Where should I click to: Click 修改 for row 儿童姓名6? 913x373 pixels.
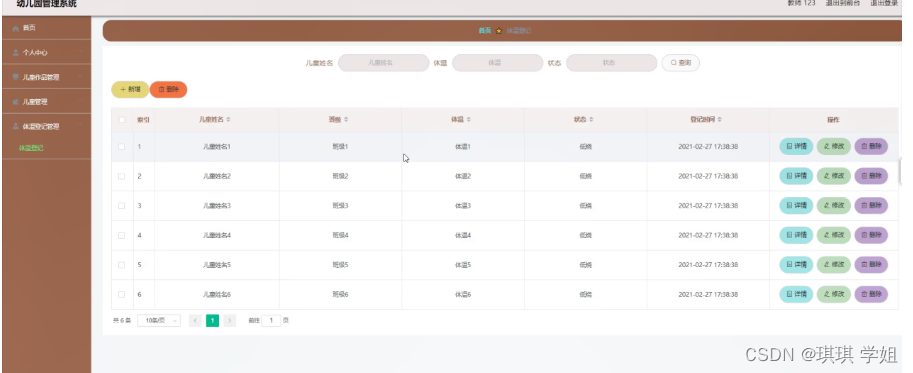coord(834,294)
